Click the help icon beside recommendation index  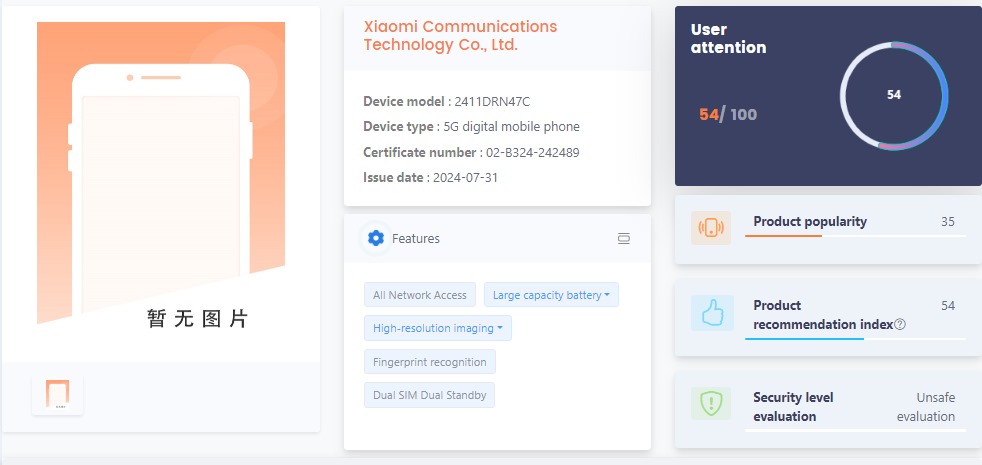[x=900, y=324]
